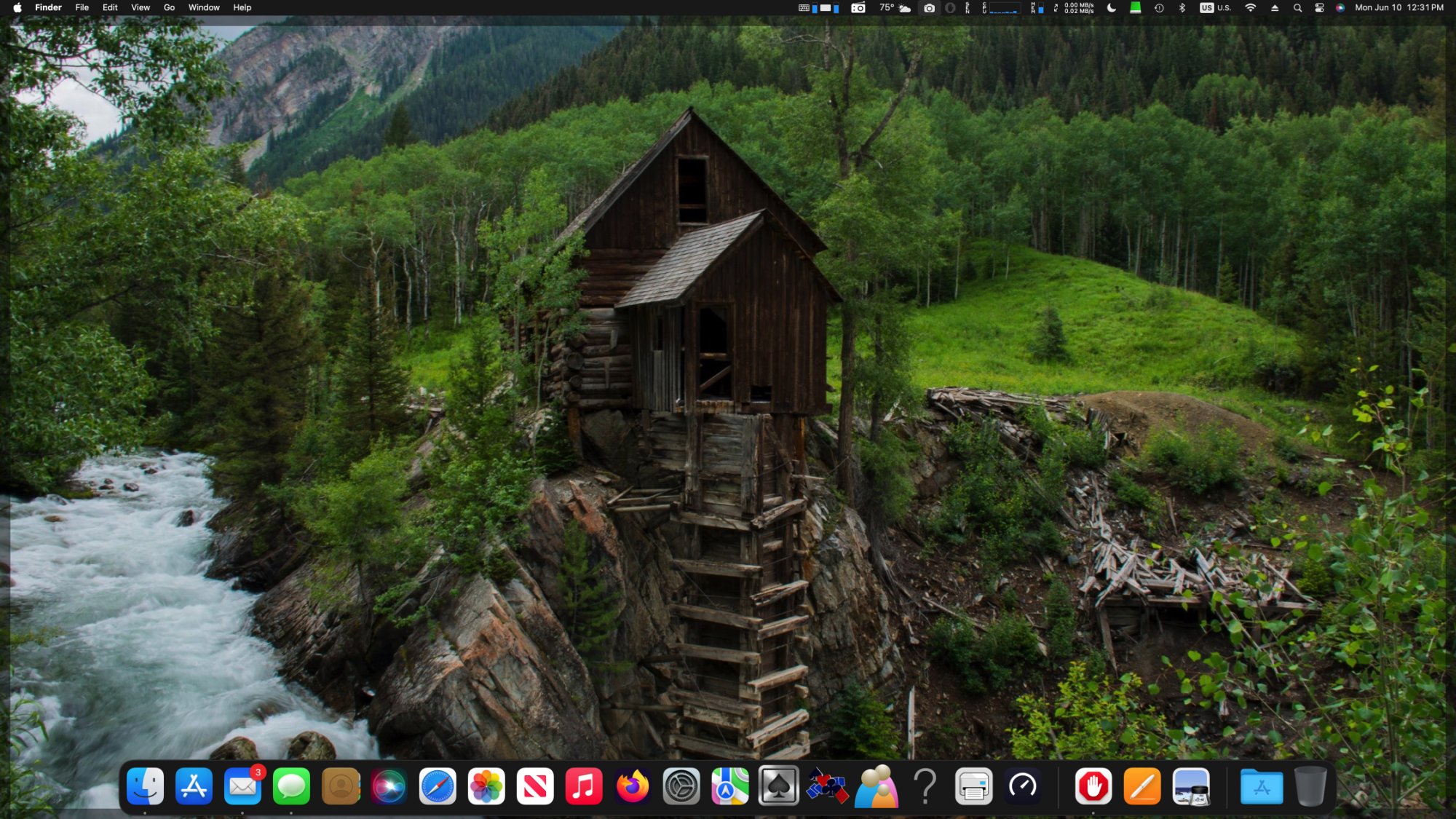Screen dimensions: 1456x819
Task: Click the date and time clock
Action: [1398, 8]
